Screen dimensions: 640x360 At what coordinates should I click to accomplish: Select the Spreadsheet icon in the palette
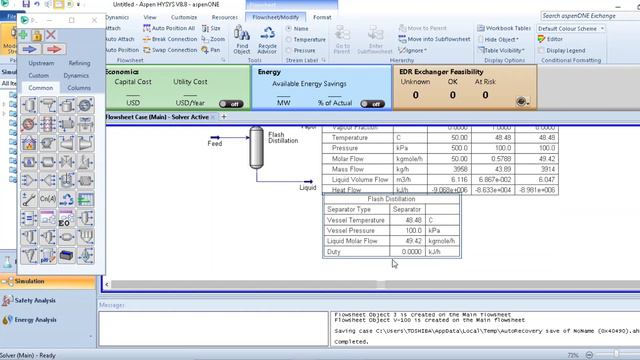85,199
